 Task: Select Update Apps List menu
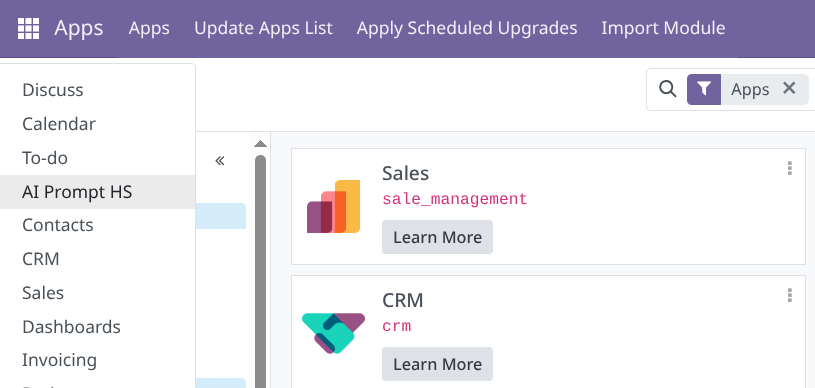263,28
